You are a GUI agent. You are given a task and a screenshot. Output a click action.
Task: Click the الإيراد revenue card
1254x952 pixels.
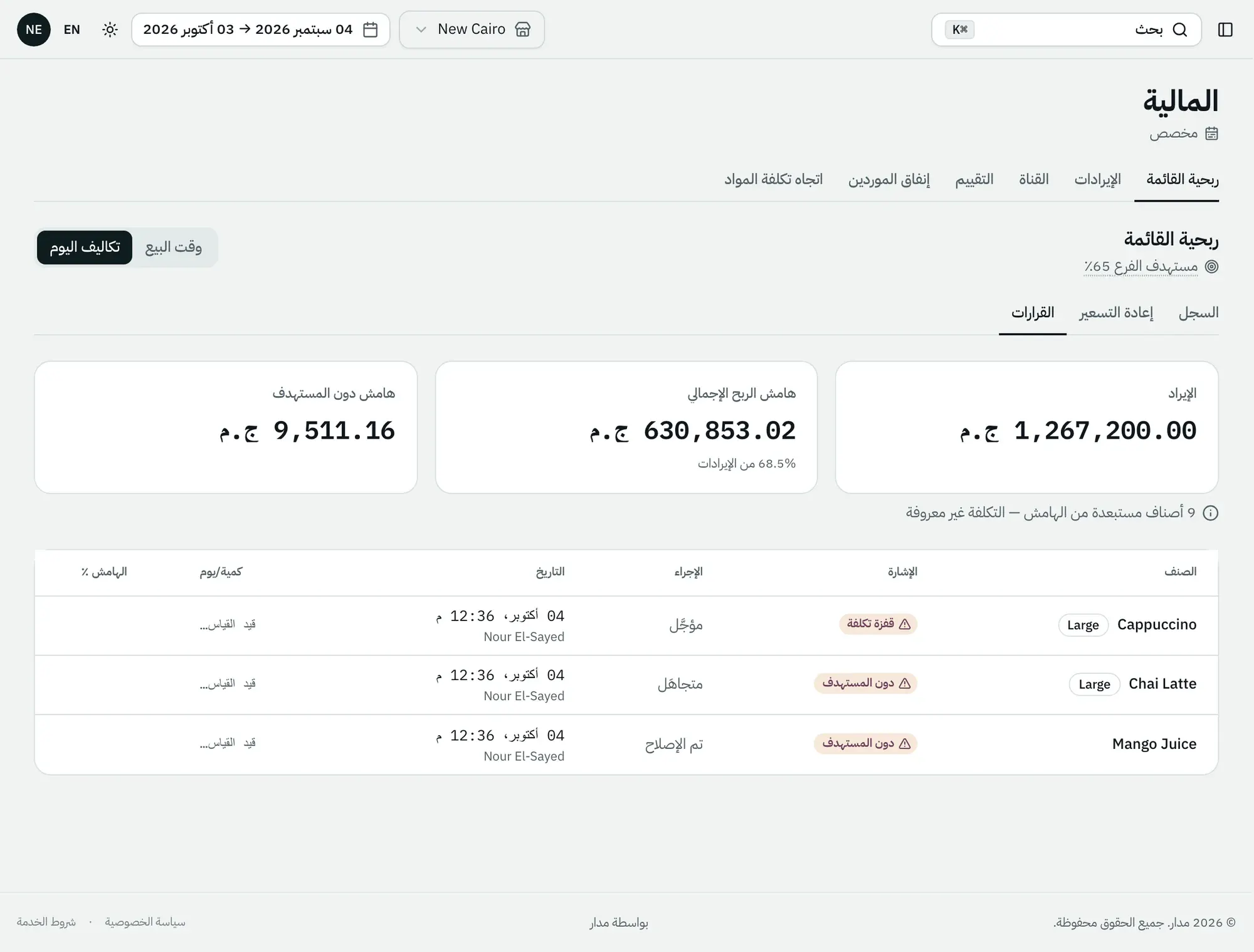(x=1027, y=427)
